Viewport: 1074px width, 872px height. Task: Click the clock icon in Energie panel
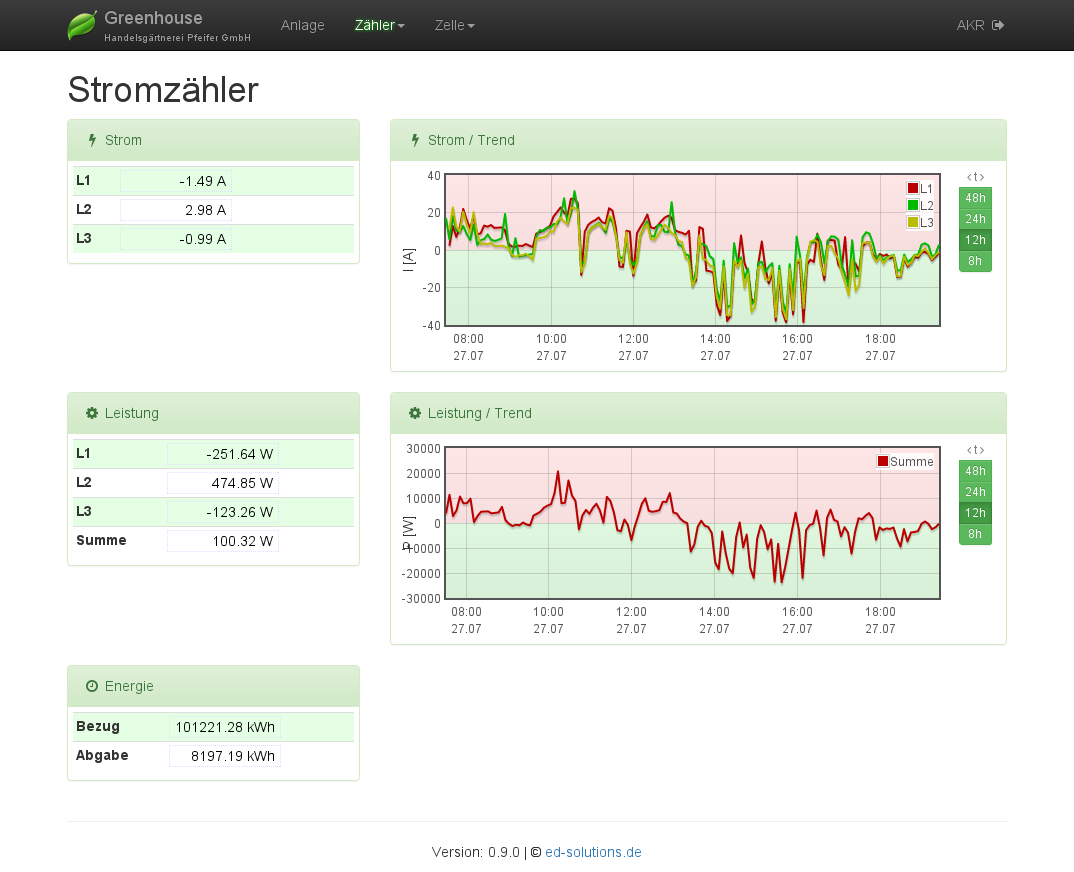[92, 686]
